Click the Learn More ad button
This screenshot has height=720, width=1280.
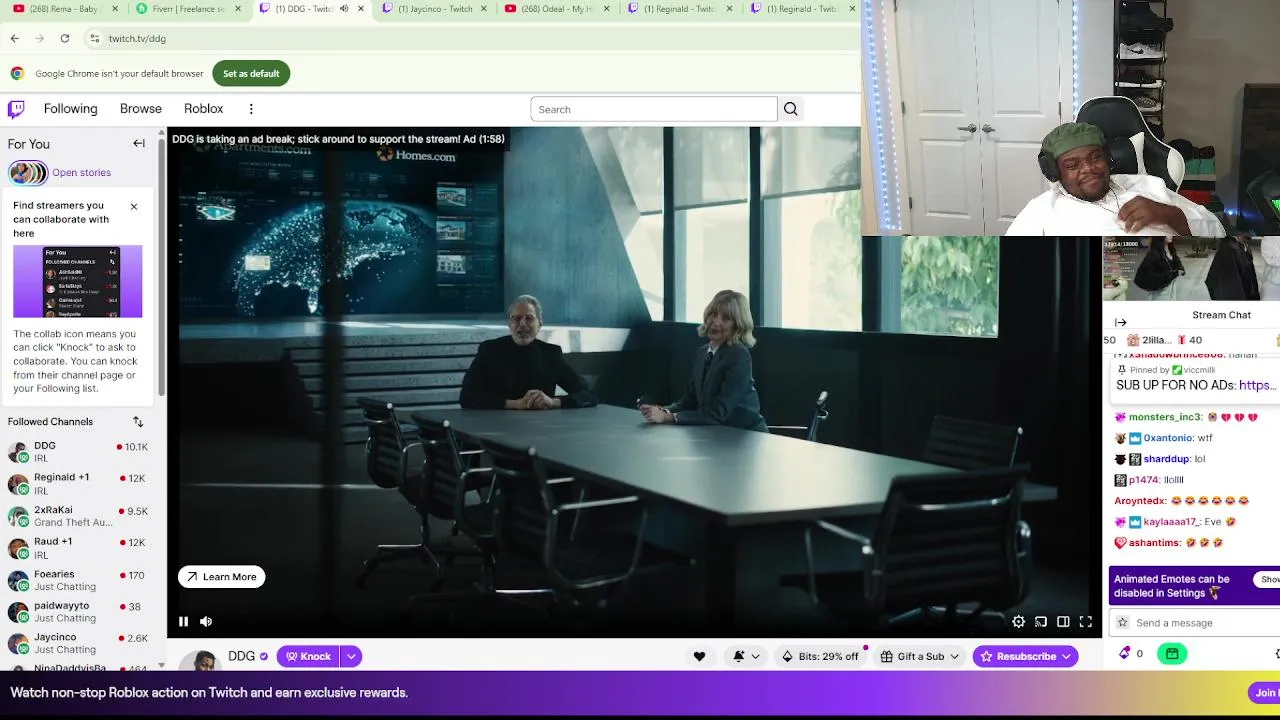(221, 577)
